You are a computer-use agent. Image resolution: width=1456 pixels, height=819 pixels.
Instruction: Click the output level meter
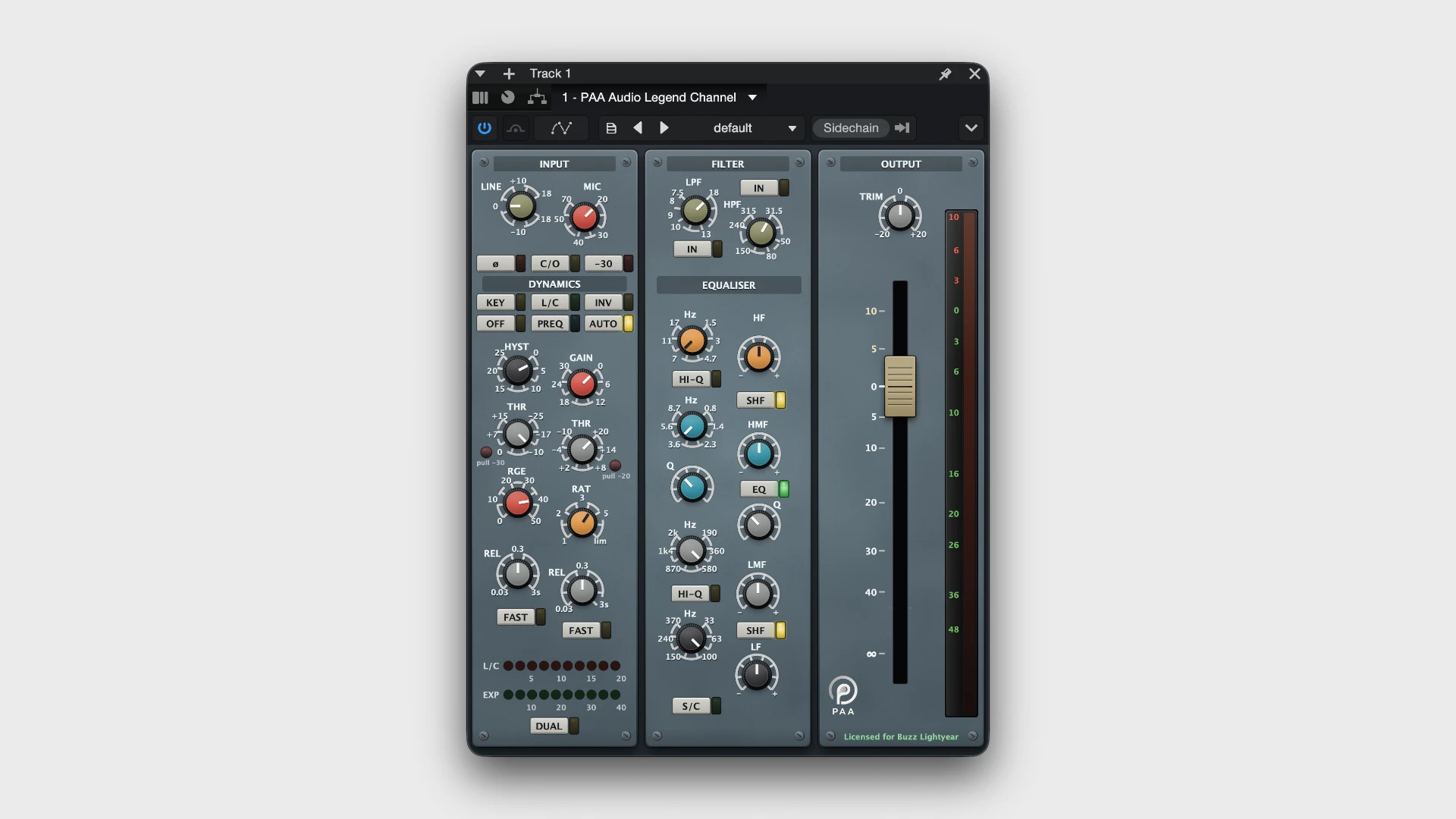tap(961, 463)
